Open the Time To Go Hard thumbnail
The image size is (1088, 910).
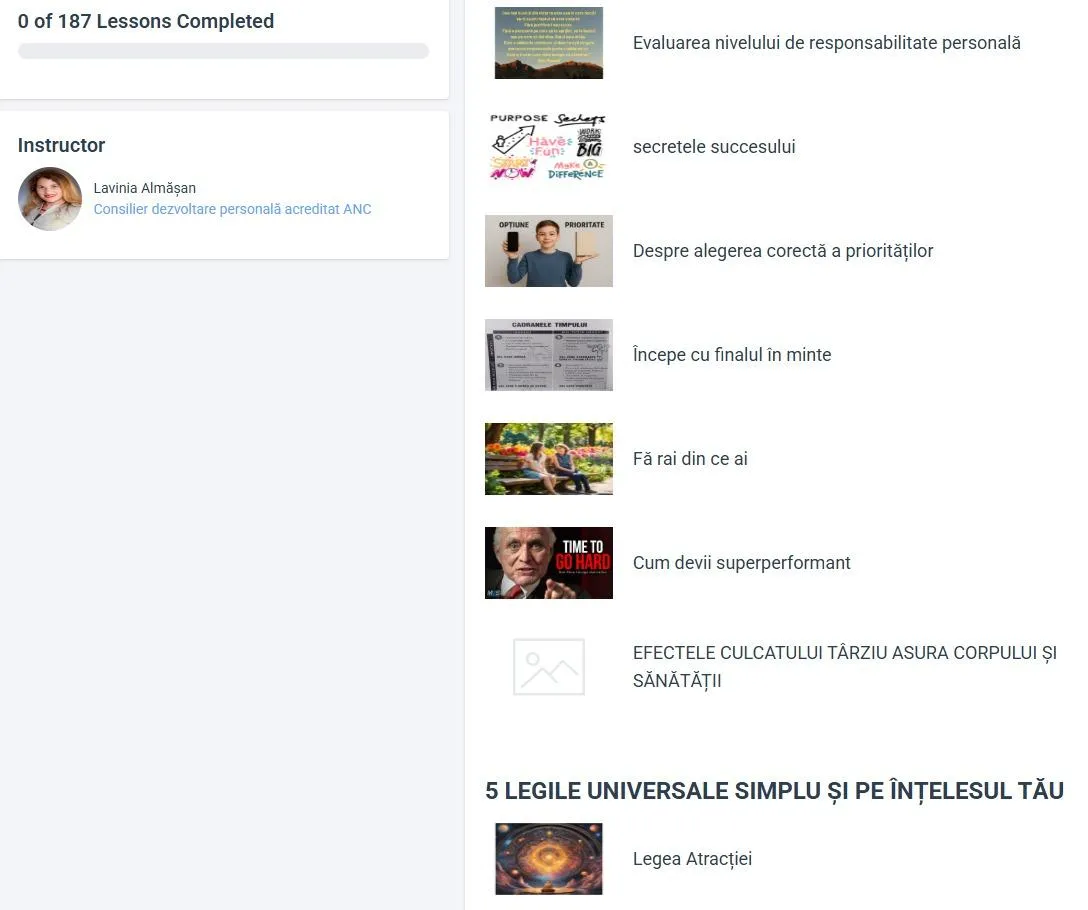(548, 563)
